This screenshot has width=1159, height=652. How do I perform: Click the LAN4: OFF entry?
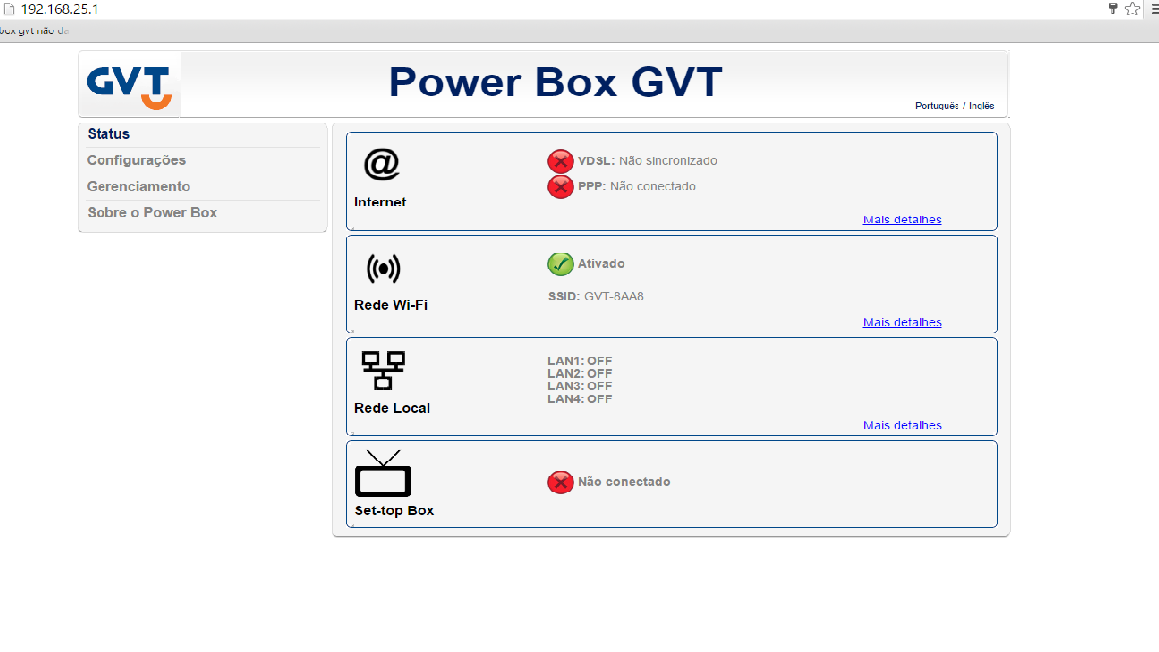click(x=580, y=398)
